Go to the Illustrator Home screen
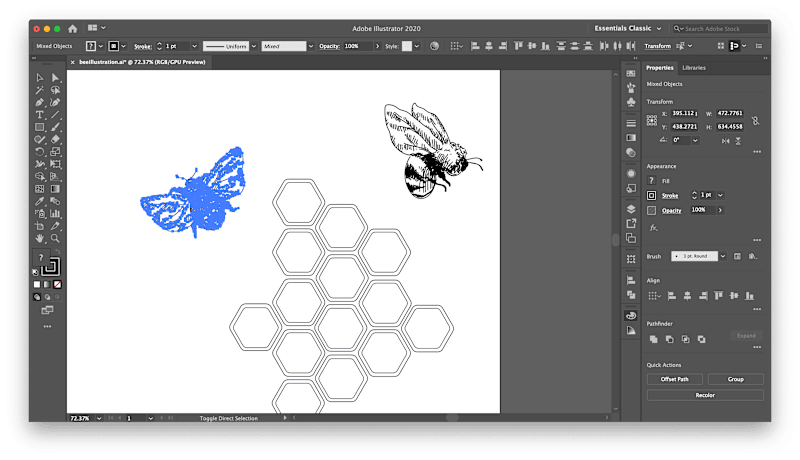Viewport: 800px width, 460px height. [x=72, y=29]
